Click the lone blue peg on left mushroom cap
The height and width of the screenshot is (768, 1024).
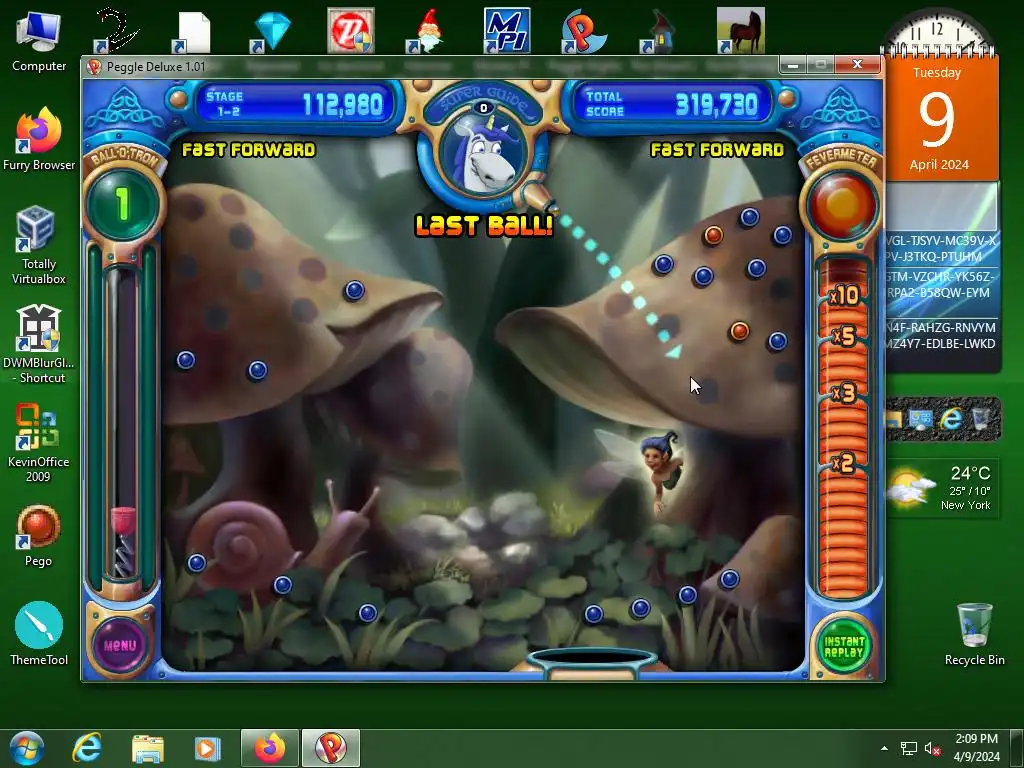tap(354, 290)
